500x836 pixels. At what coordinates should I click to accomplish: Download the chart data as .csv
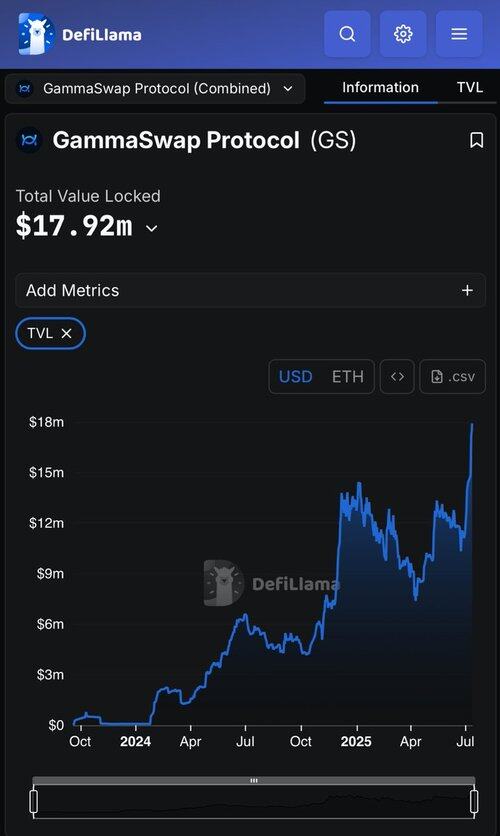click(x=453, y=376)
